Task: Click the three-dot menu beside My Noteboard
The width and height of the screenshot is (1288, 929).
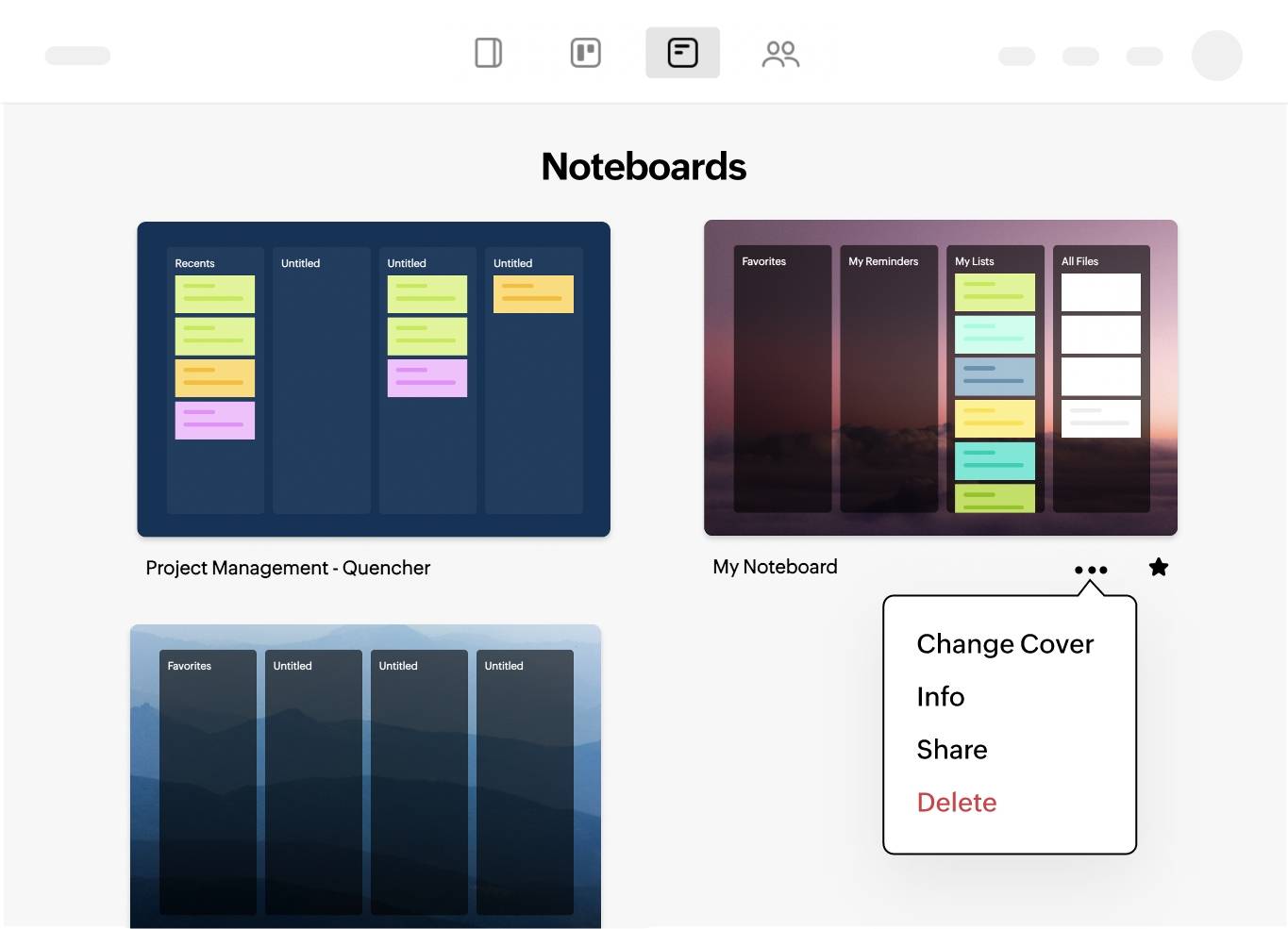Action: click(x=1091, y=570)
